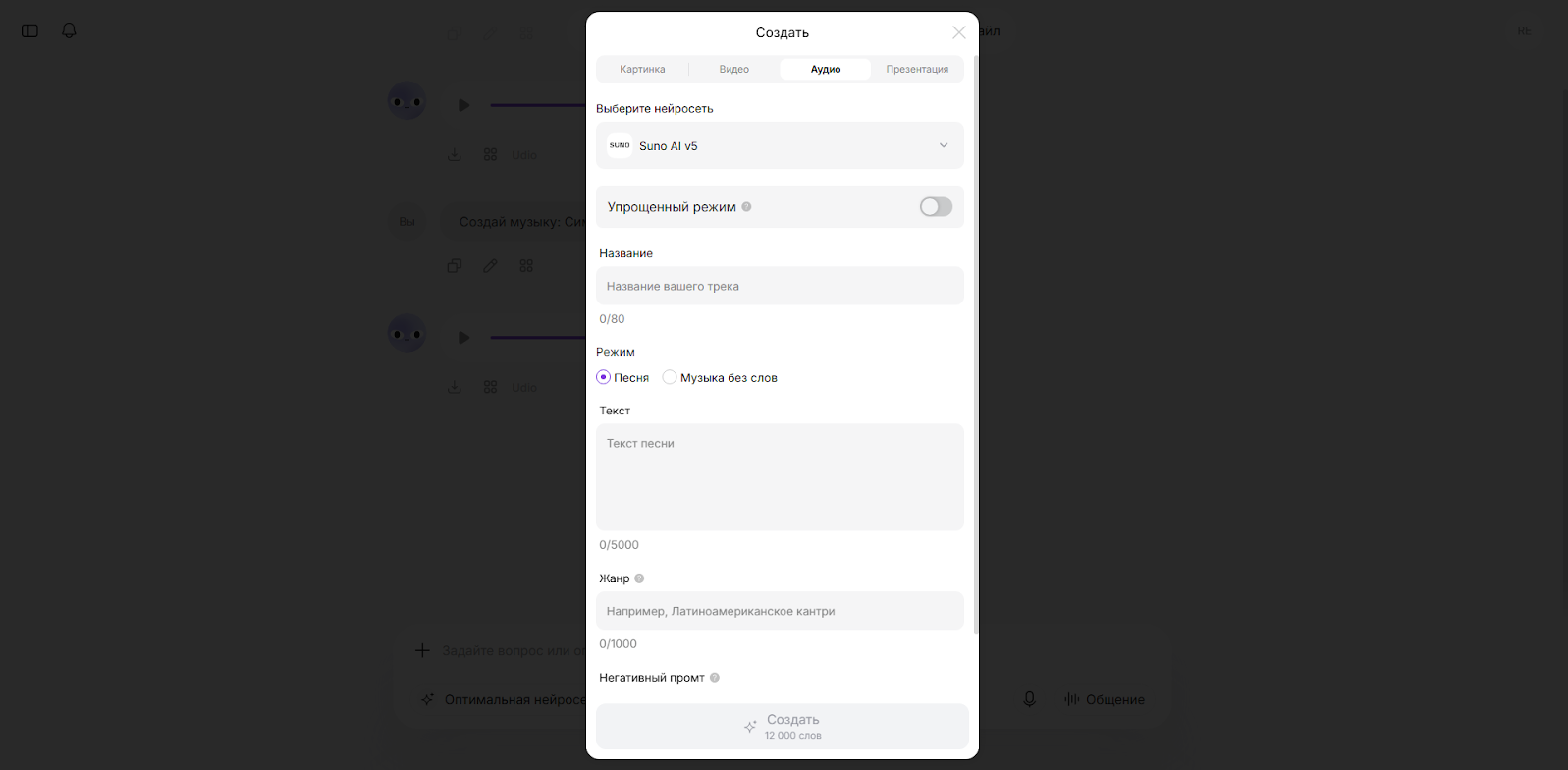
Task: Click the Suno logo icon
Action: 620,145
